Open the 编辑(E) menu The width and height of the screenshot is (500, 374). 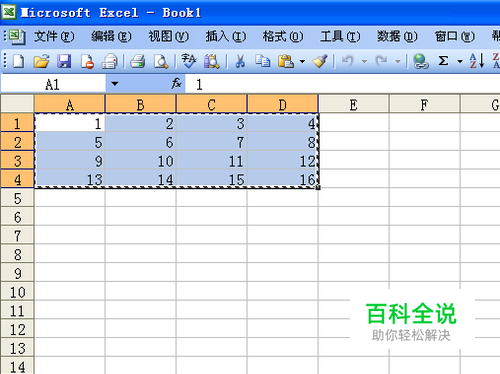click(x=111, y=36)
